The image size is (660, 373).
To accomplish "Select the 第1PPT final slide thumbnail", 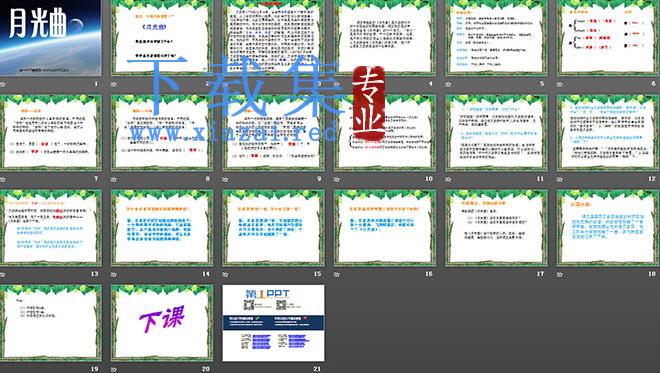I will 274,322.
